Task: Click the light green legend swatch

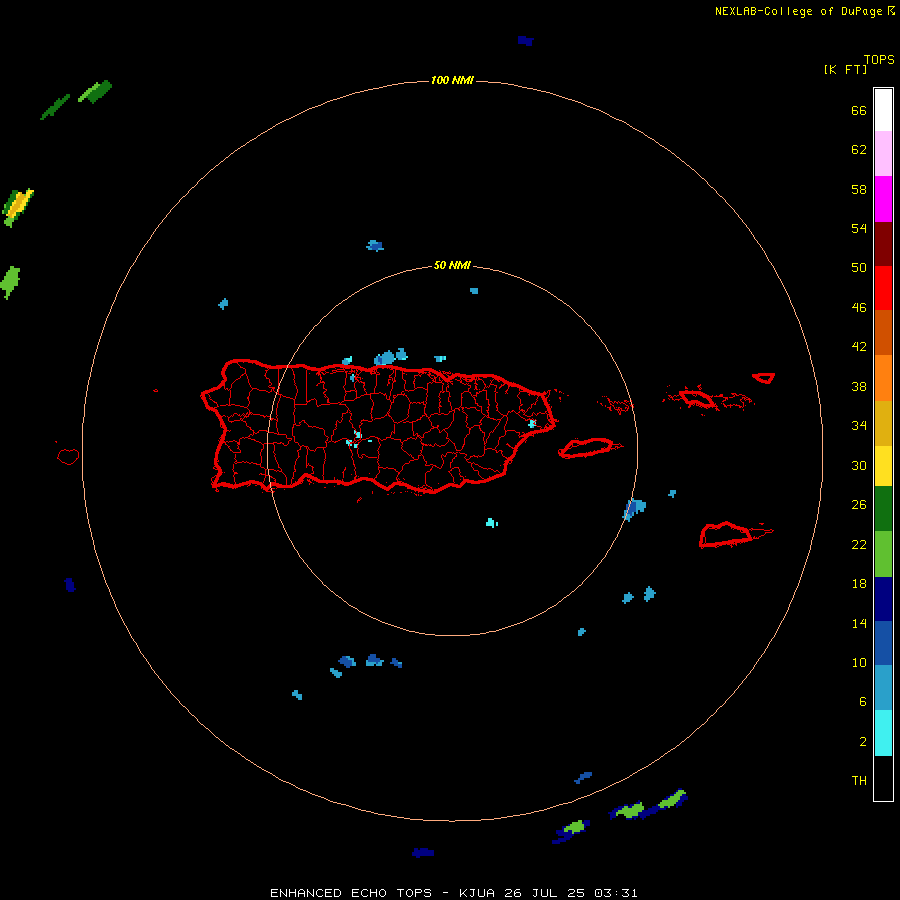Action: point(883,554)
